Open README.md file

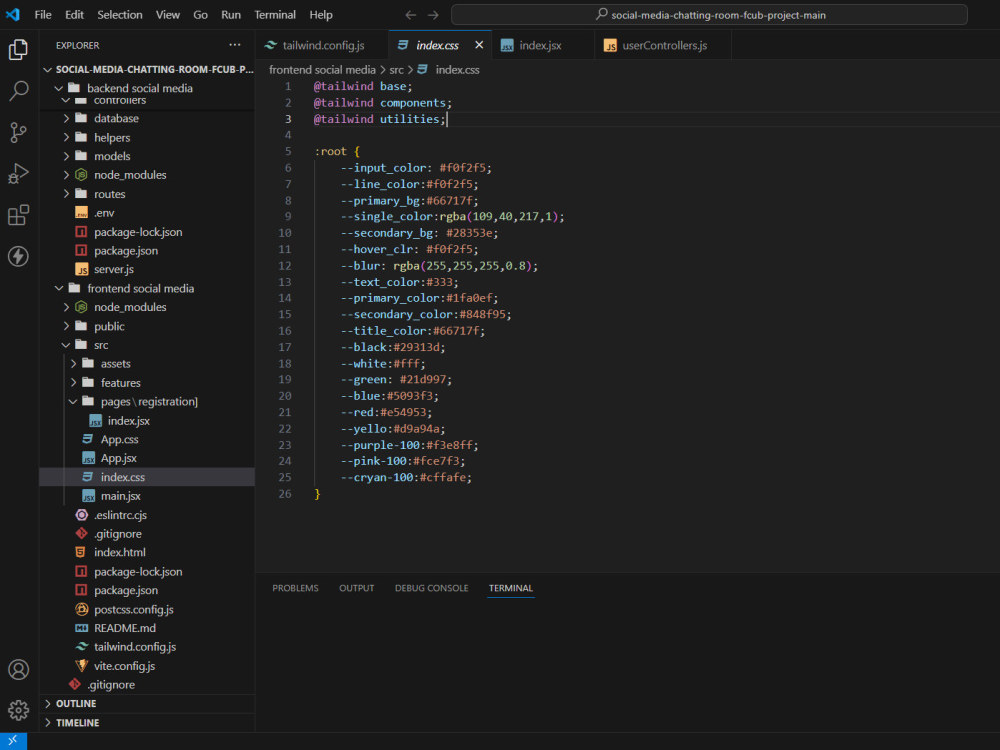click(x=124, y=628)
